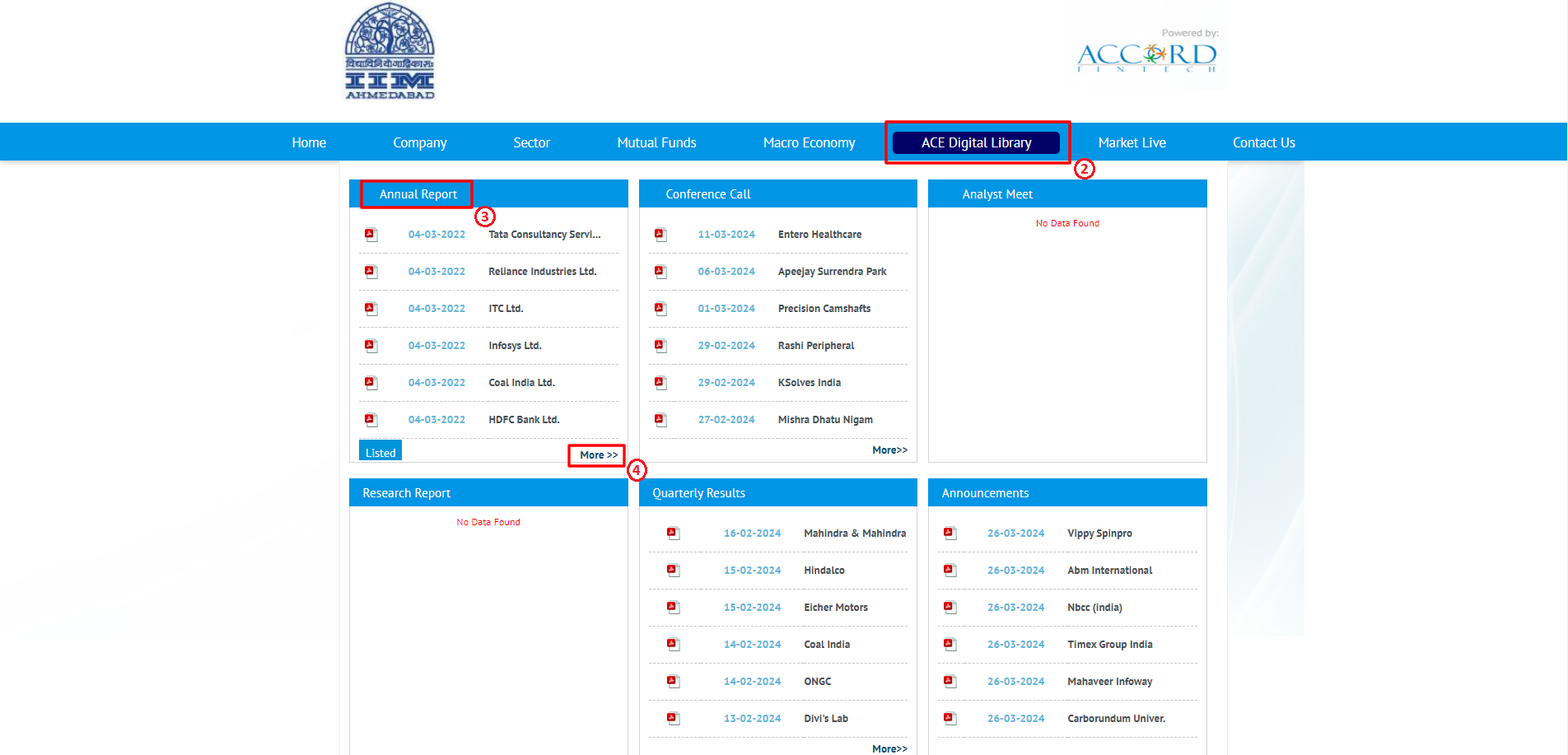The height and width of the screenshot is (755, 1568).
Task: Open Vippy Spinpro announcement link
Action: 1099,534
